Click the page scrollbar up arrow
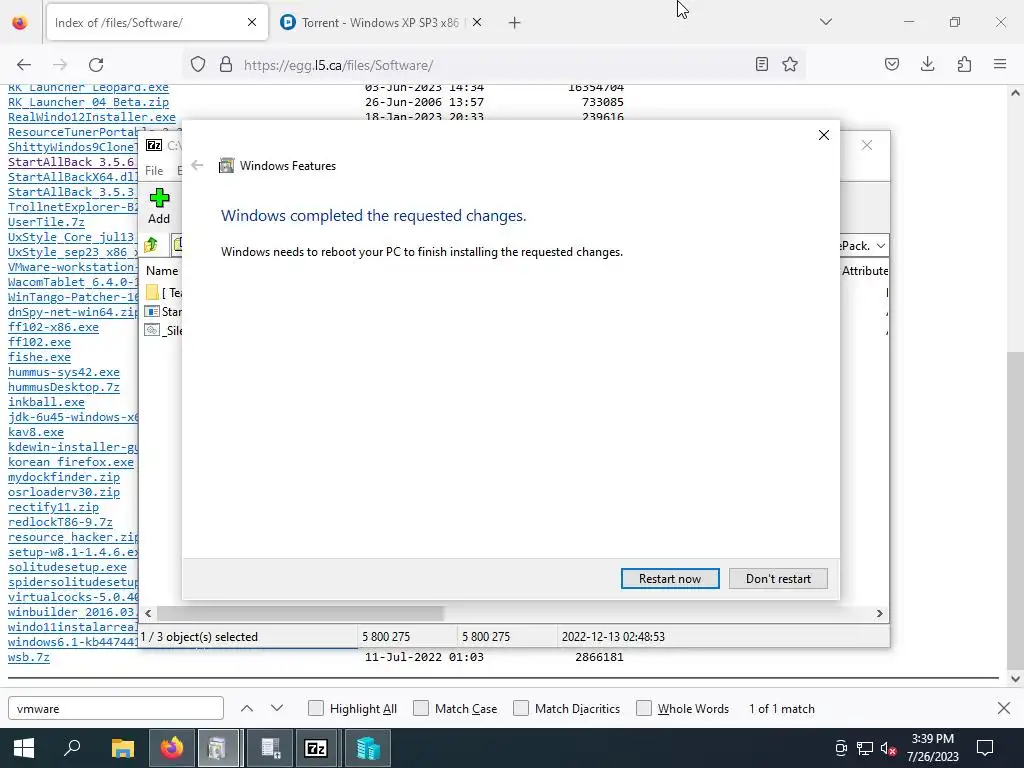Image resolution: width=1024 pixels, height=768 pixels. pos(1015,93)
